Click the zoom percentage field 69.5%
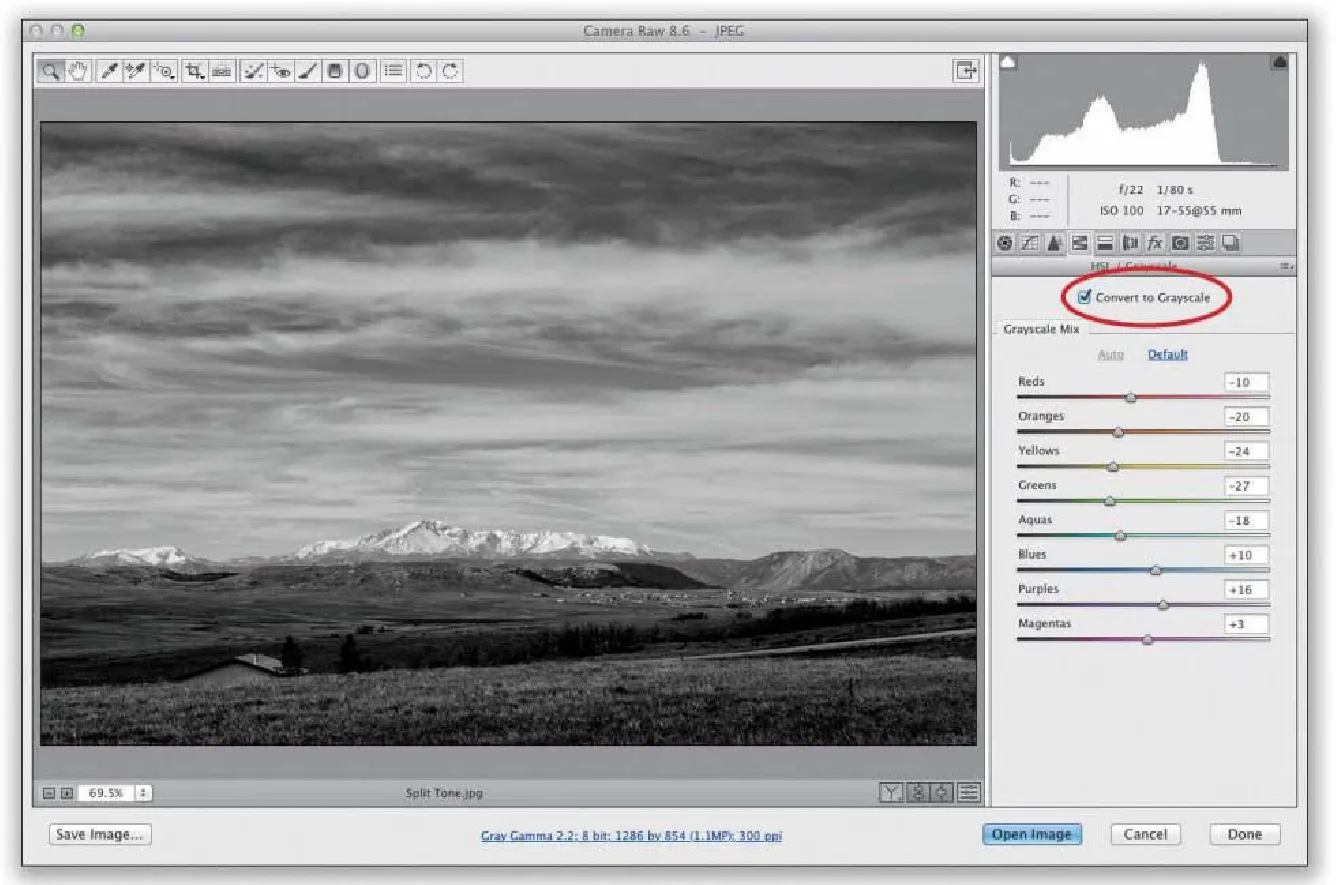Screen dimensions: 1336x885 click(106, 793)
